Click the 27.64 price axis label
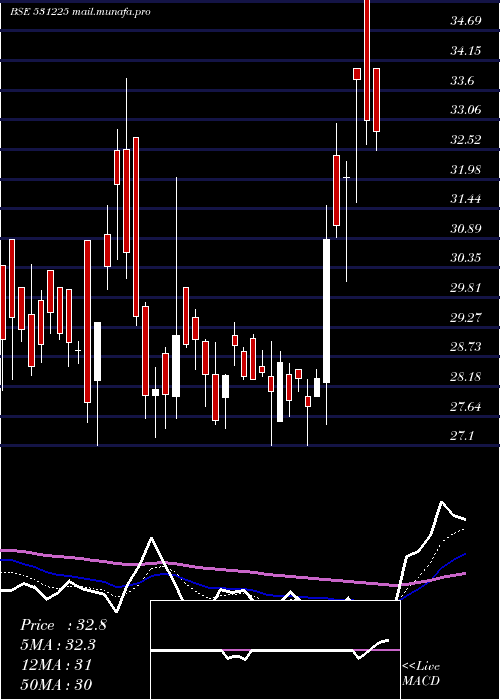This screenshot has width=500, height=700. pos(466,407)
